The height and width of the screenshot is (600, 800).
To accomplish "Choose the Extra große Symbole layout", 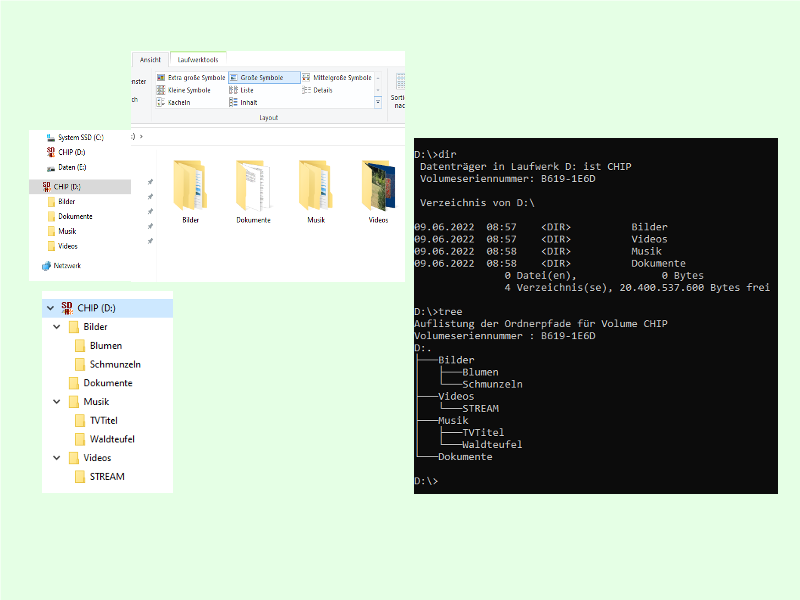I will [x=191, y=78].
